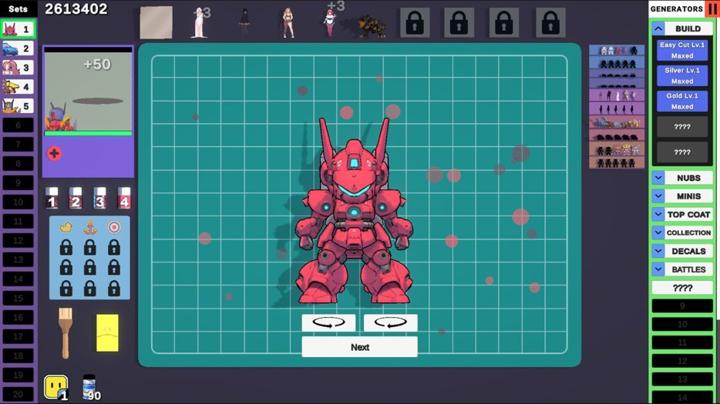The height and width of the screenshot is (404, 720).
Task: Choose the rubber duck decal icon
Action: [66, 227]
